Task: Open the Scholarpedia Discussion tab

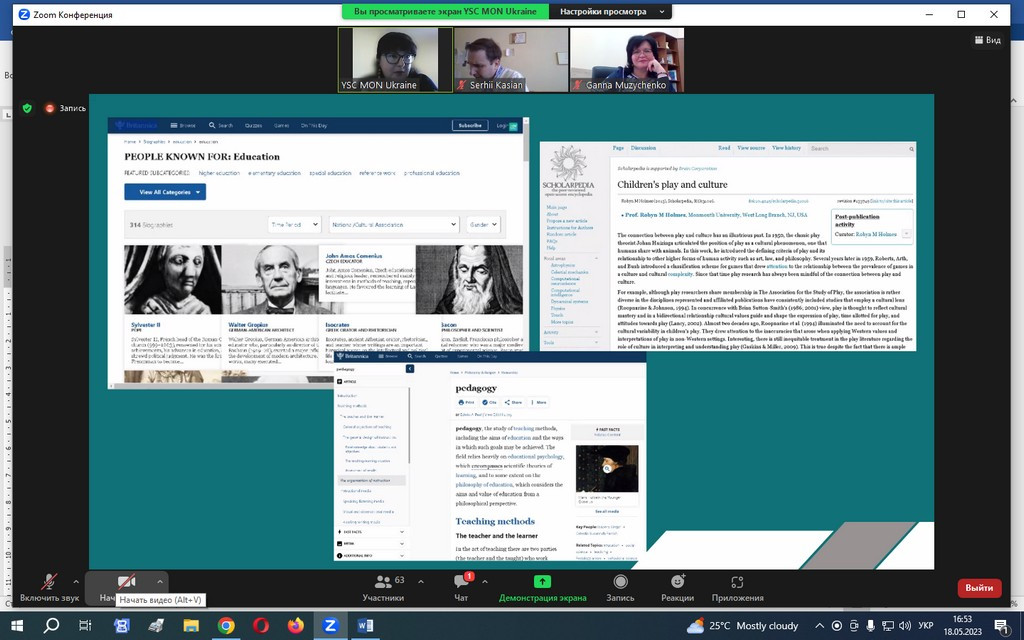Action: [643, 148]
